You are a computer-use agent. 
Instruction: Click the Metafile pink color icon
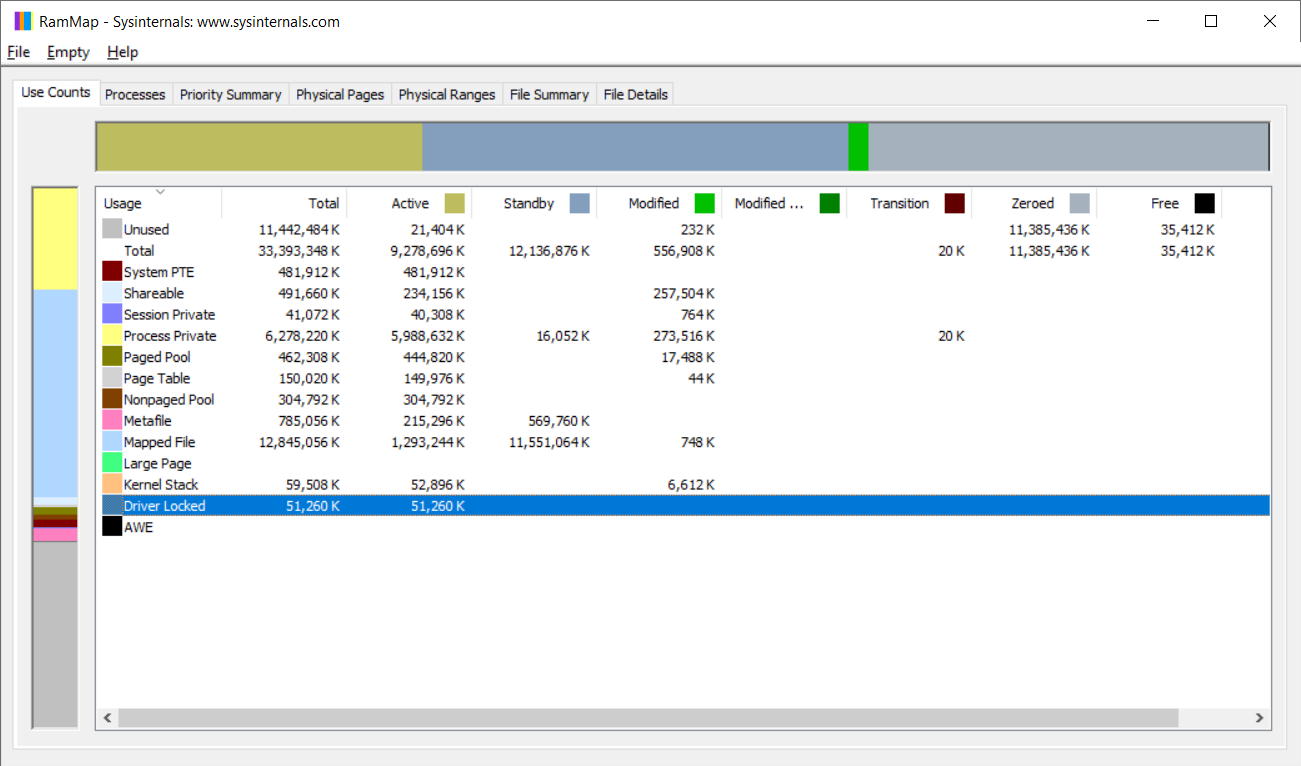coord(112,421)
